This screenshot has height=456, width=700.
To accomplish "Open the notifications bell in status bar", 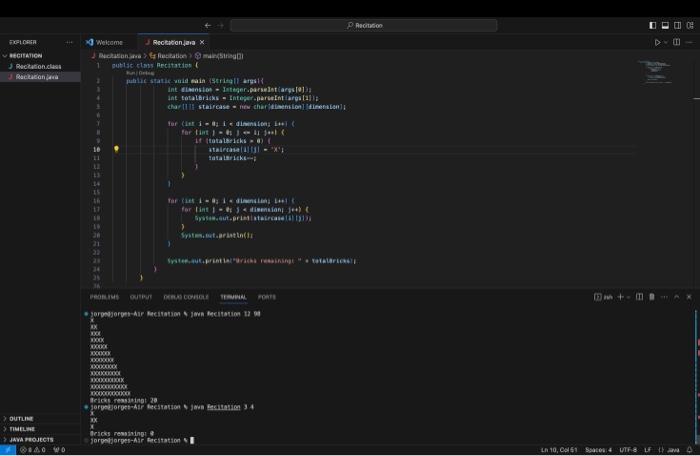I will pyautogui.click(x=689, y=450).
